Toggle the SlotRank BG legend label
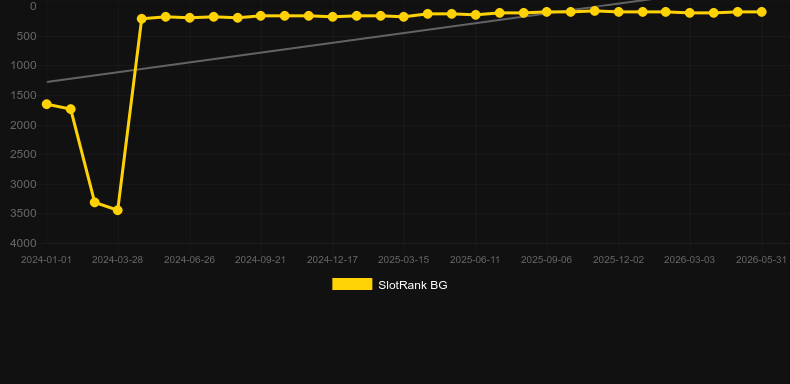This screenshot has width=790, height=384. tap(413, 285)
